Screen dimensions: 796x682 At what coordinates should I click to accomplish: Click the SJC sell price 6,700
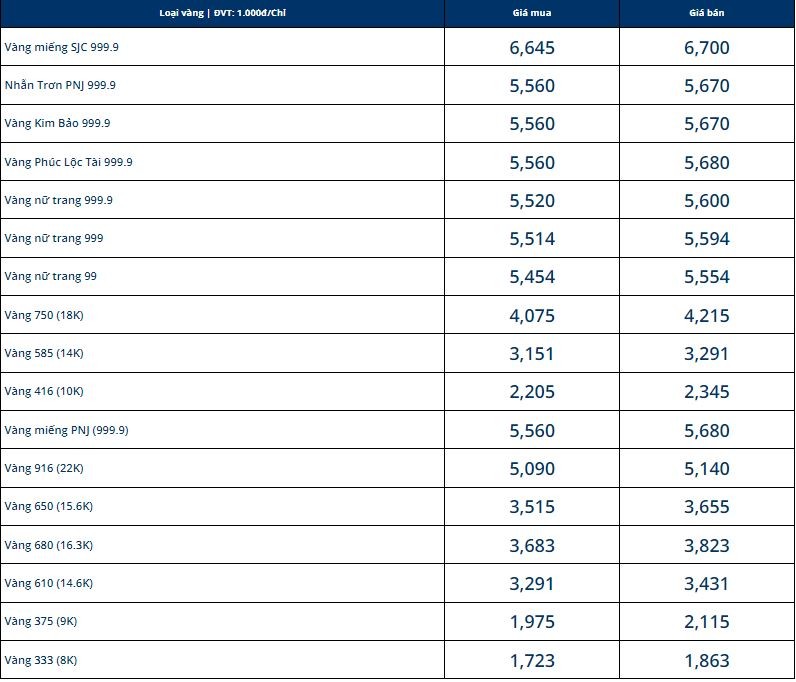[x=707, y=48]
